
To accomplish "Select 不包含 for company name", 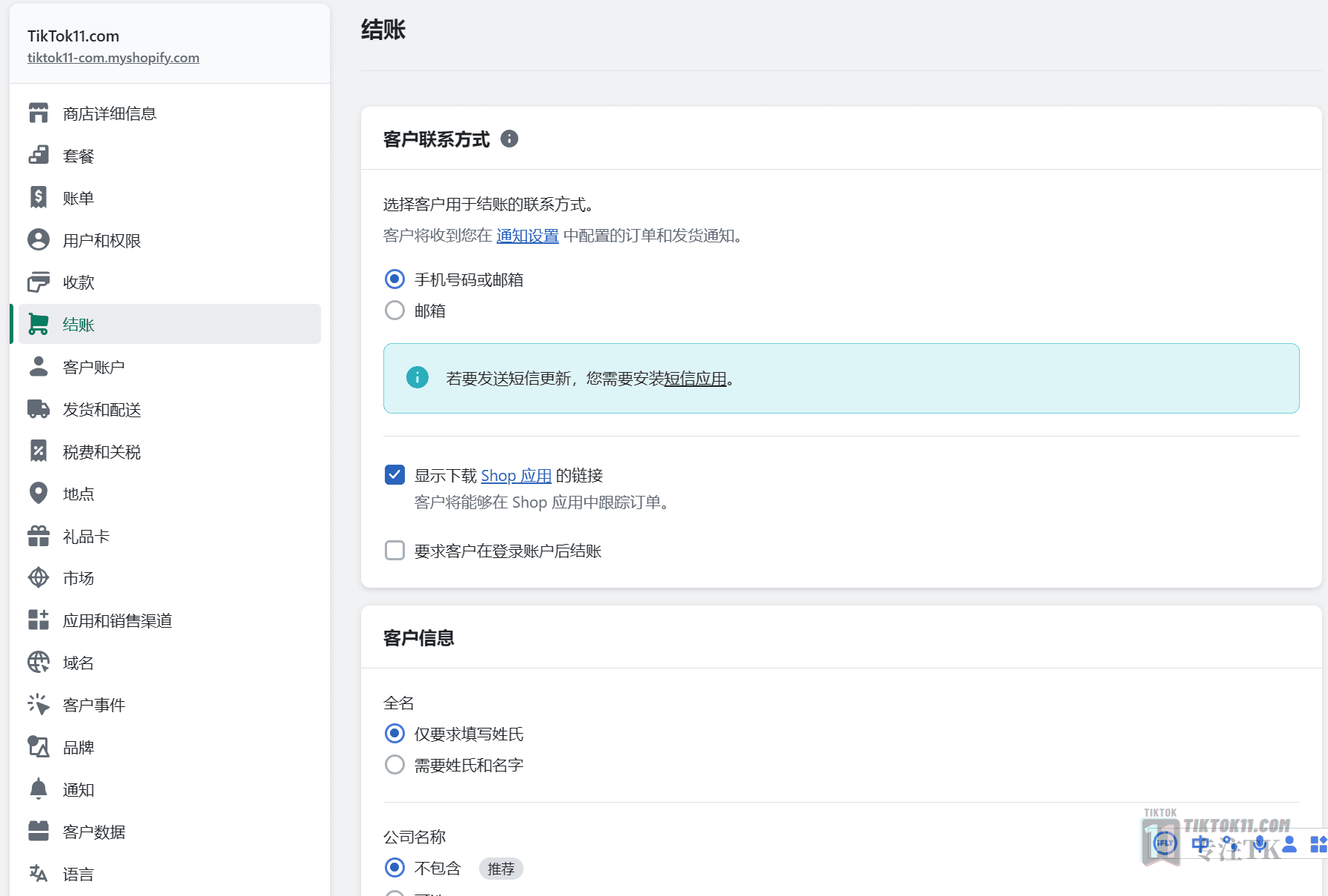I will coord(395,868).
